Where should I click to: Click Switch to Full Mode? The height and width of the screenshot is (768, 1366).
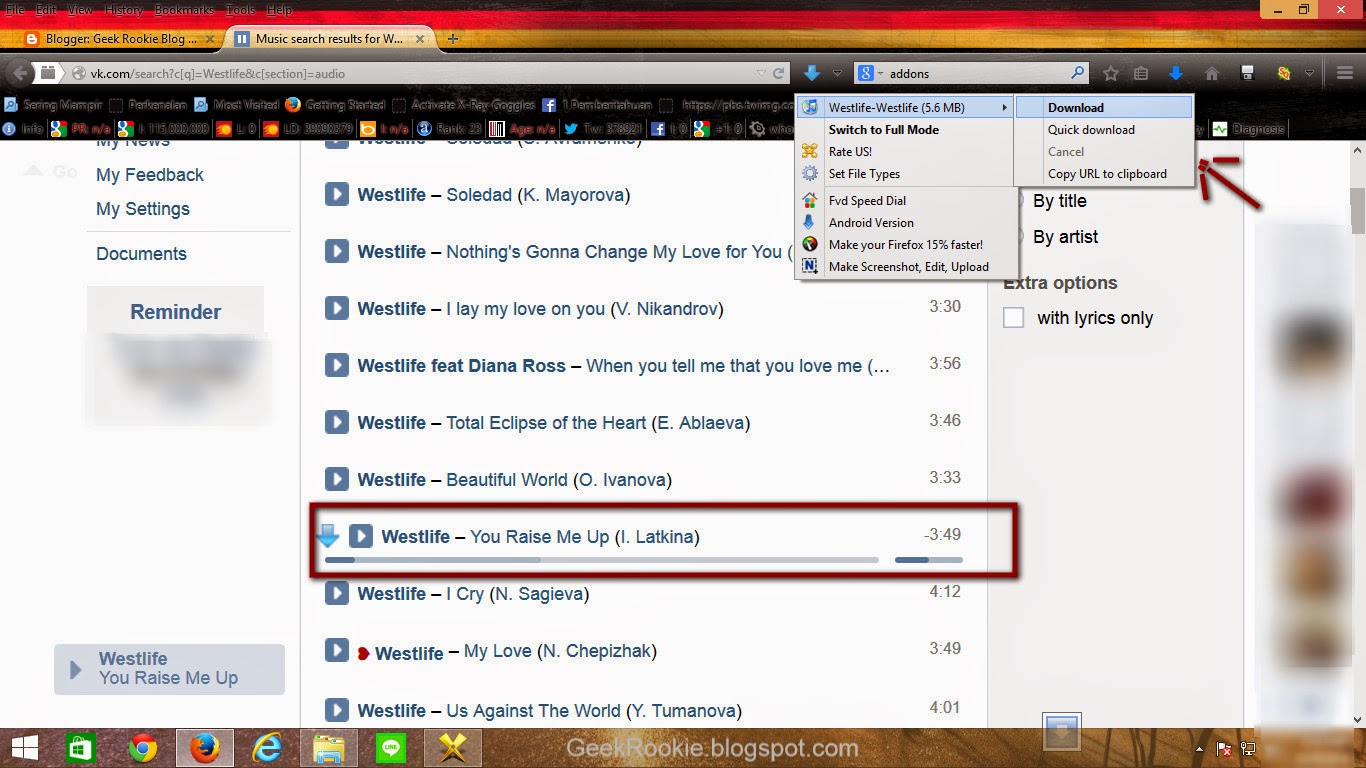[x=906, y=129]
